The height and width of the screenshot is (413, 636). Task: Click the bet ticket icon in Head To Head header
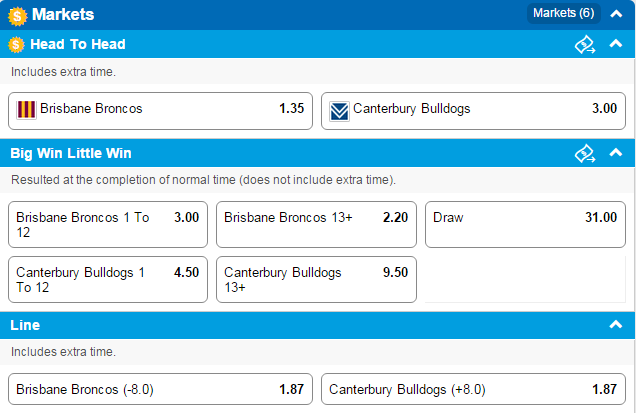[x=585, y=44]
